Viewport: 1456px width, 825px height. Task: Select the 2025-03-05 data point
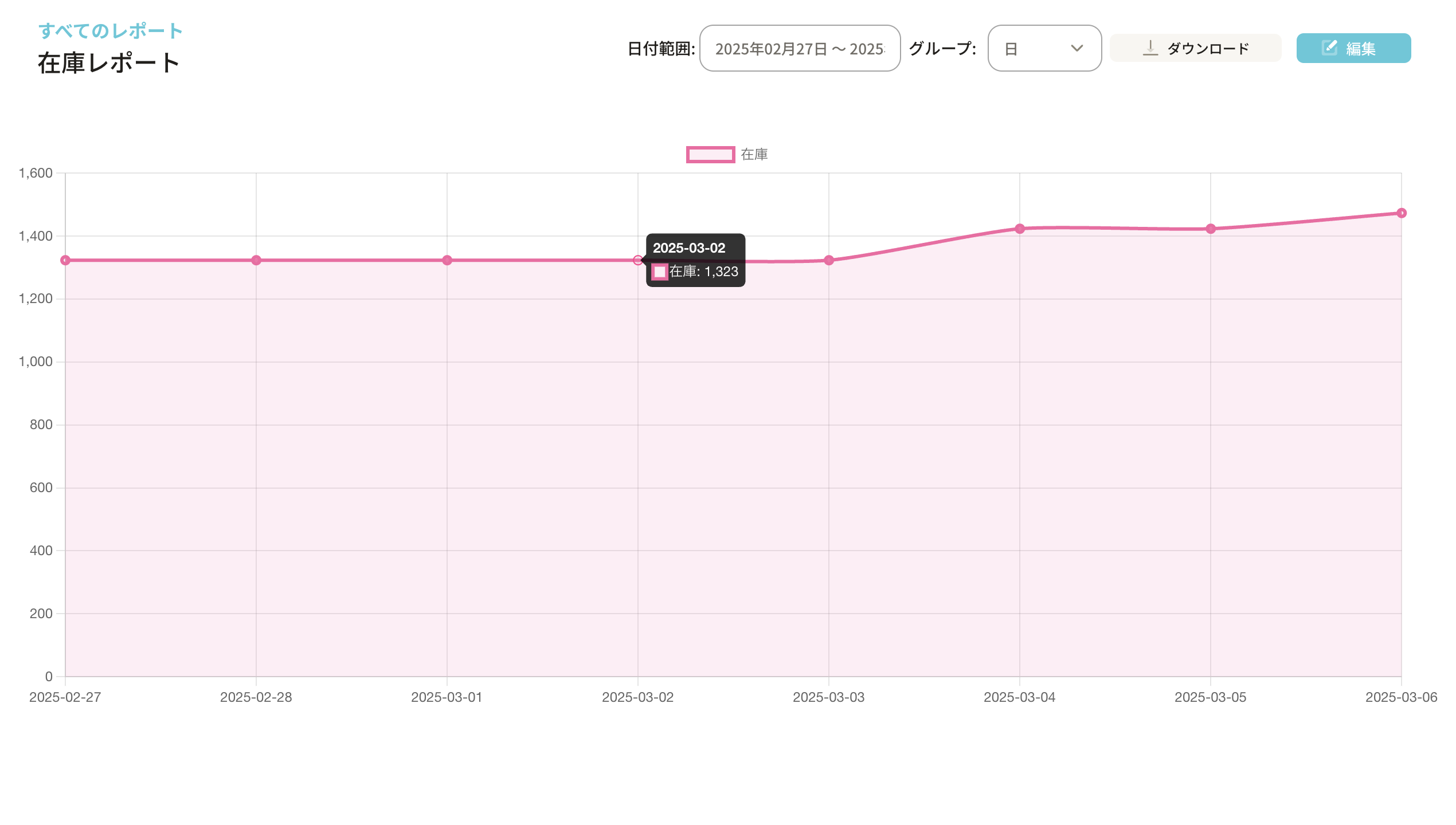point(1211,229)
